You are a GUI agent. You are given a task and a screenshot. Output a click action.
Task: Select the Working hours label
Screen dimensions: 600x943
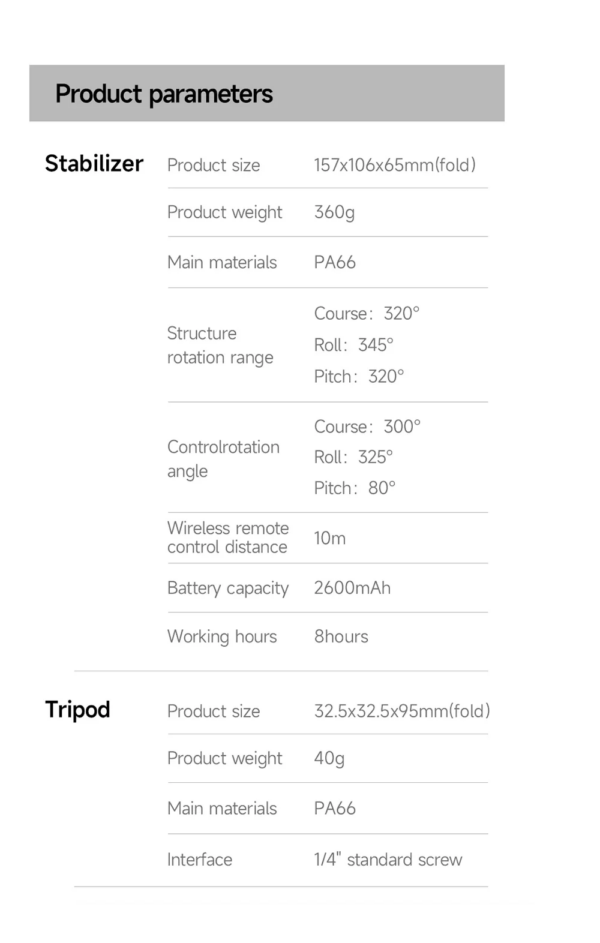point(222,636)
